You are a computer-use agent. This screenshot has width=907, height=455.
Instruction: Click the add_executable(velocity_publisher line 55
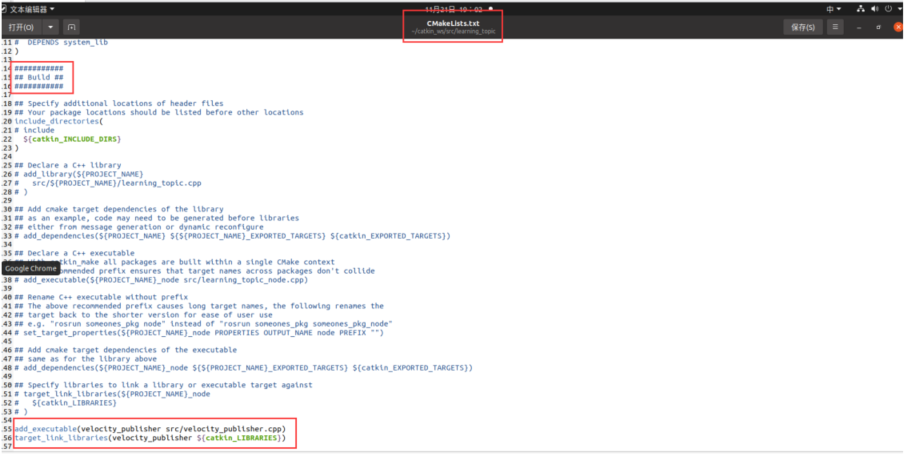[x=150, y=430]
